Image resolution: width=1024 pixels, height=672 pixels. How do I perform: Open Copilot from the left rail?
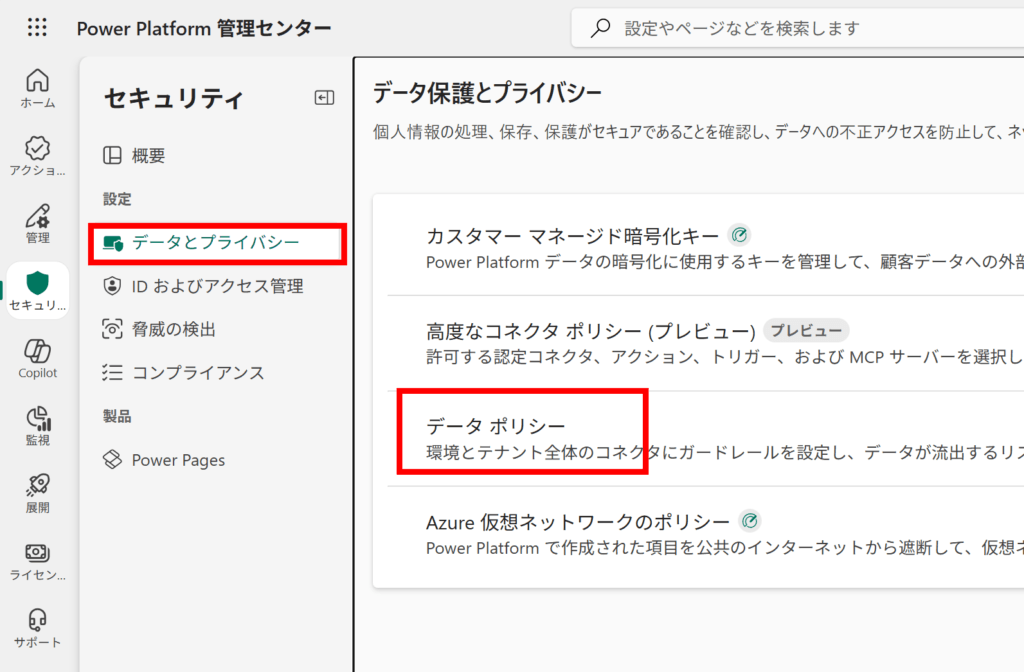point(37,358)
